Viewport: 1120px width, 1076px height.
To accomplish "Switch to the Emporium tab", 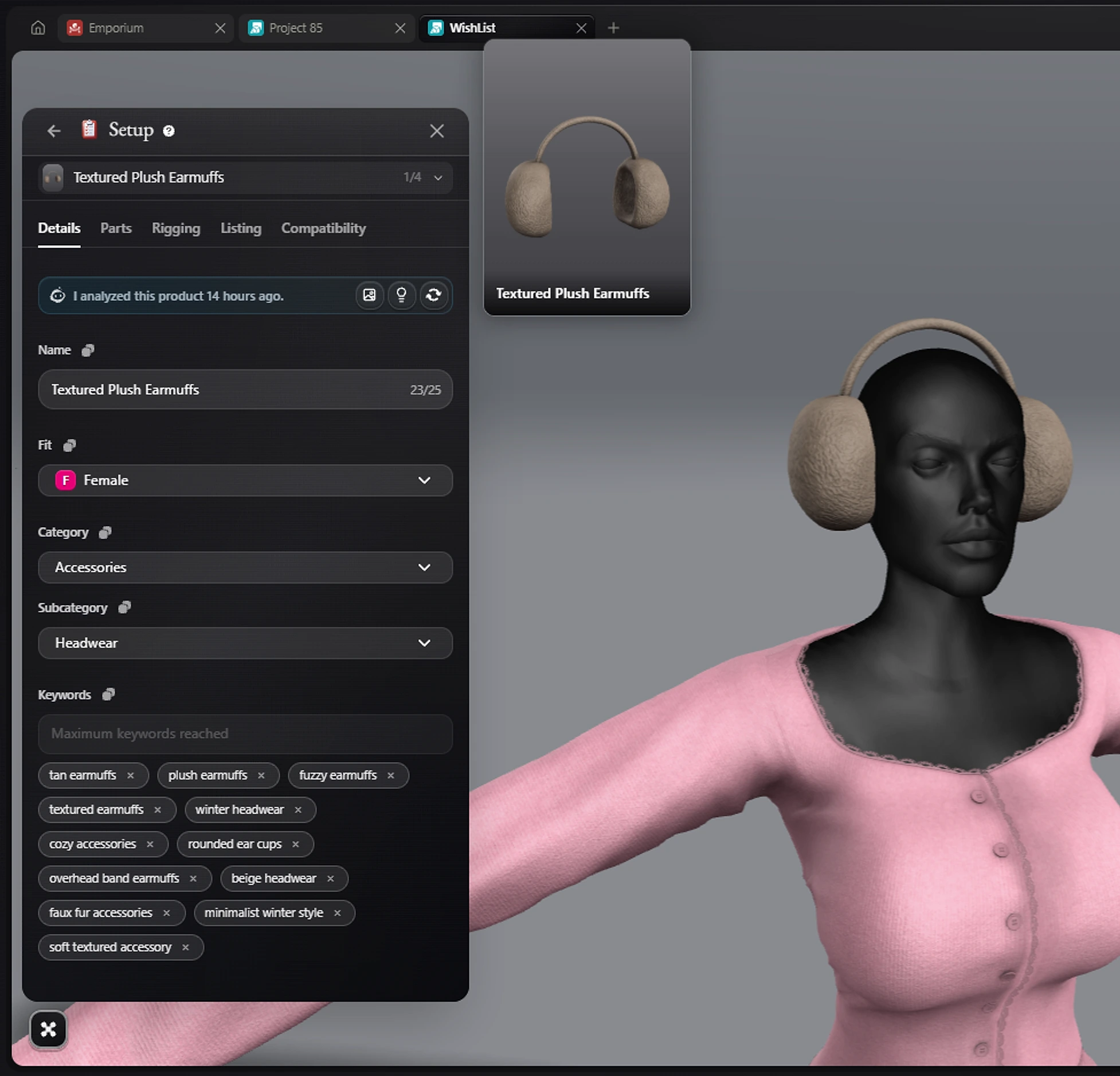I will pyautogui.click(x=146, y=28).
